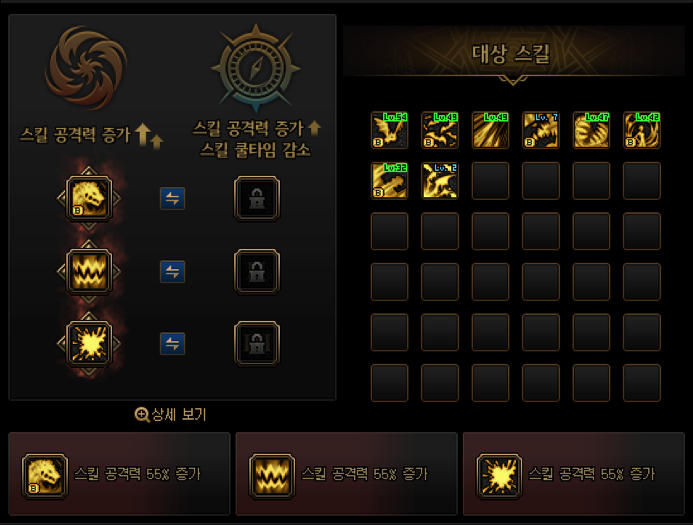The height and width of the screenshot is (525, 693).
Task: Open explosion skill 55% attack increase panel
Action: 574,474
